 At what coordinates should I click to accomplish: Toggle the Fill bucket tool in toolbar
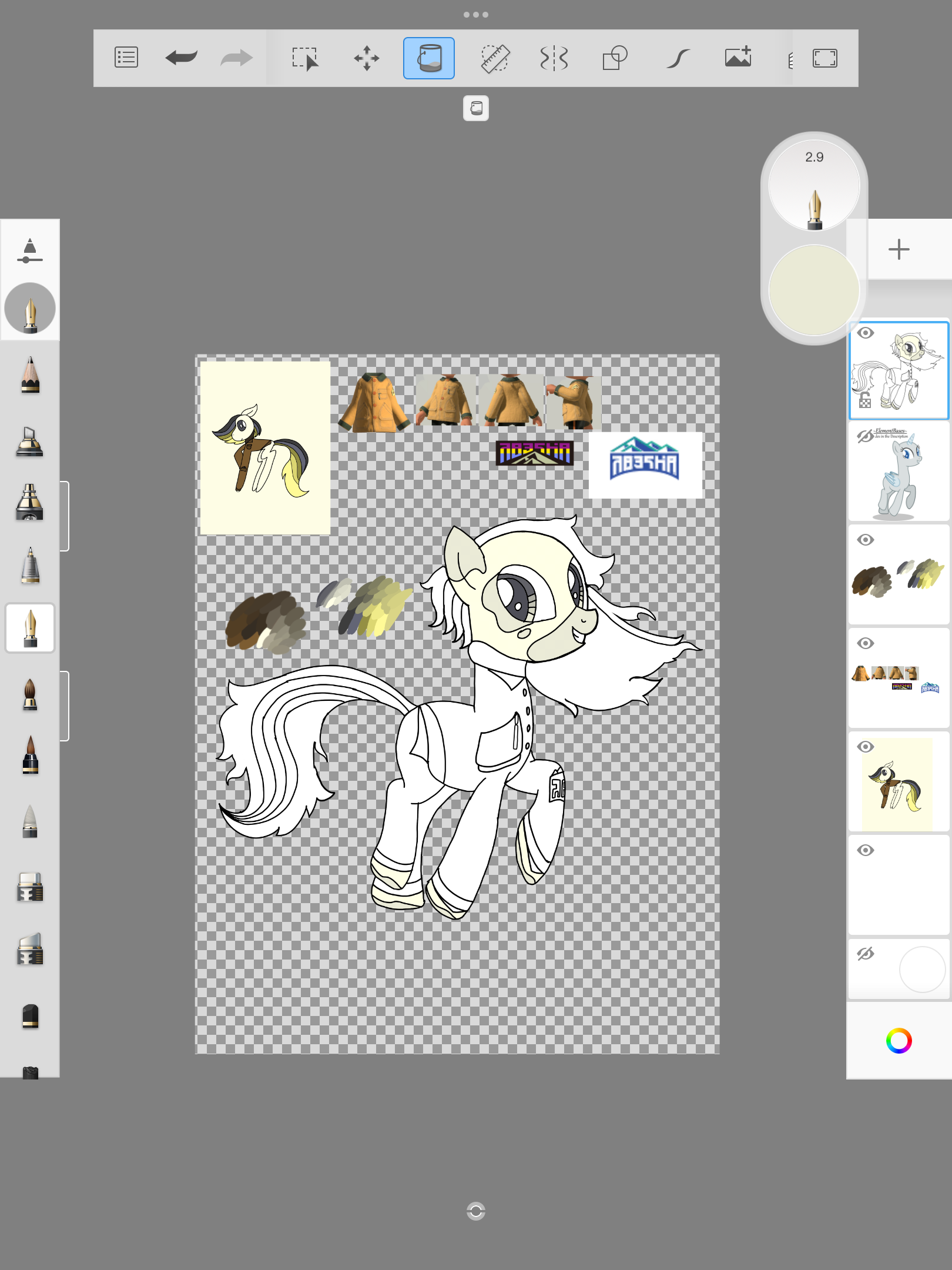click(x=429, y=58)
